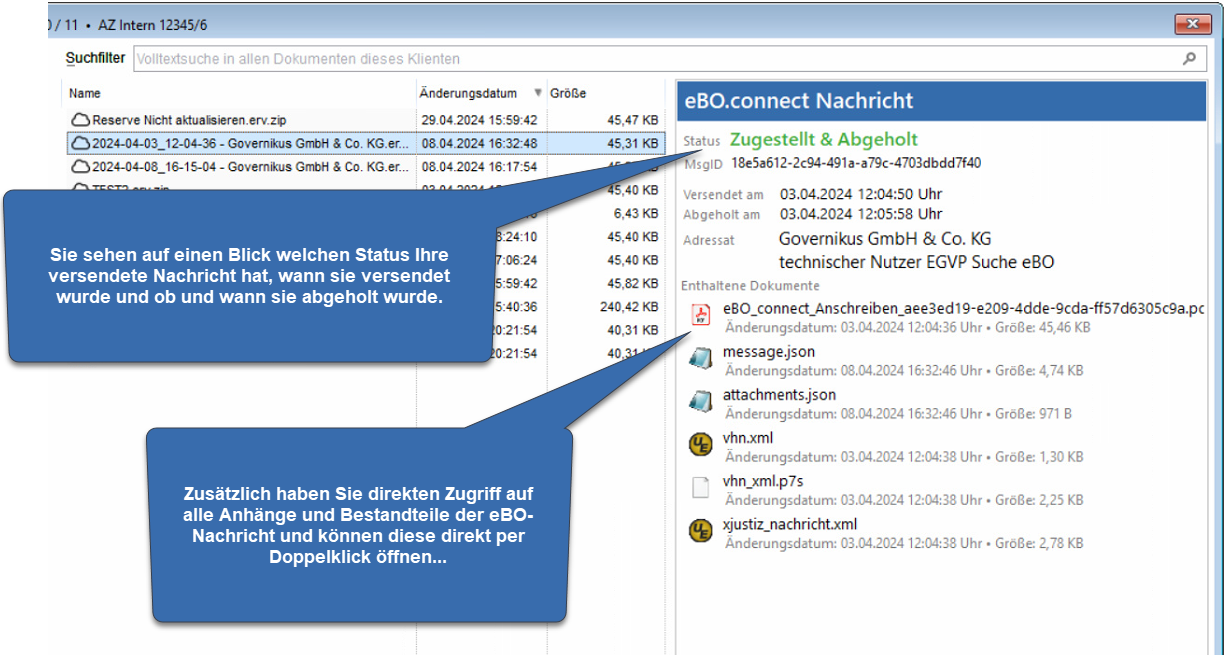Click the blank document icon of vhn_xml.p7s
Viewport: 1224px width, 655px height.
coord(701,488)
